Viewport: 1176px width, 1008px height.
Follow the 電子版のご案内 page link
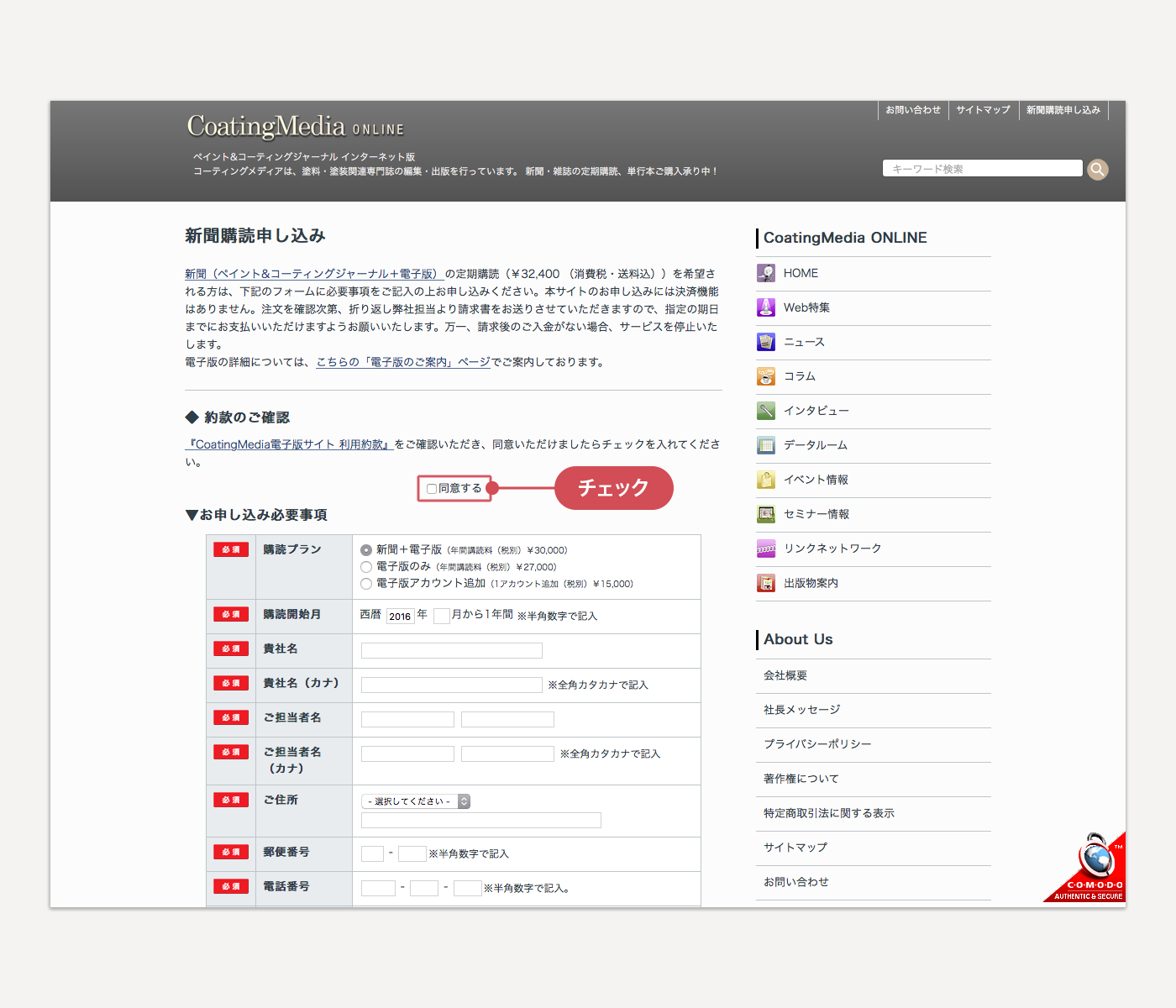(403, 362)
